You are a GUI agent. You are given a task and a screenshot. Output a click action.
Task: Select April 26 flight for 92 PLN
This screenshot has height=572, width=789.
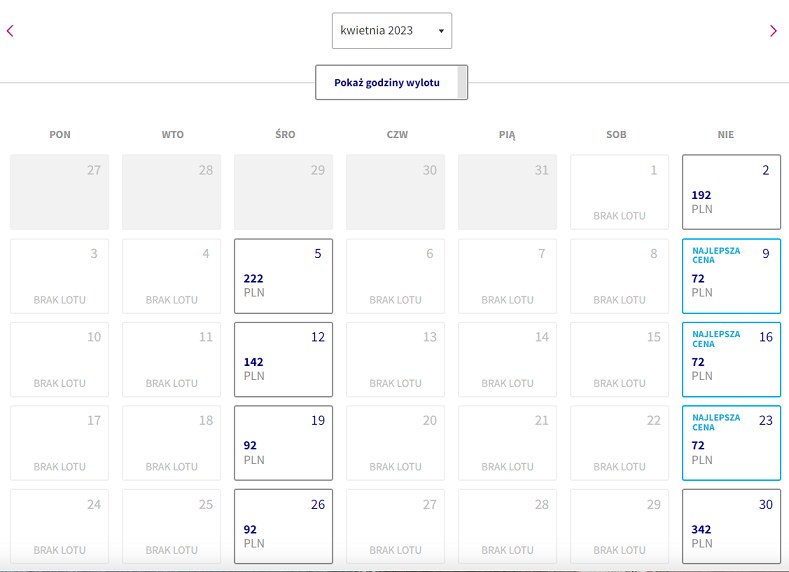(x=283, y=527)
